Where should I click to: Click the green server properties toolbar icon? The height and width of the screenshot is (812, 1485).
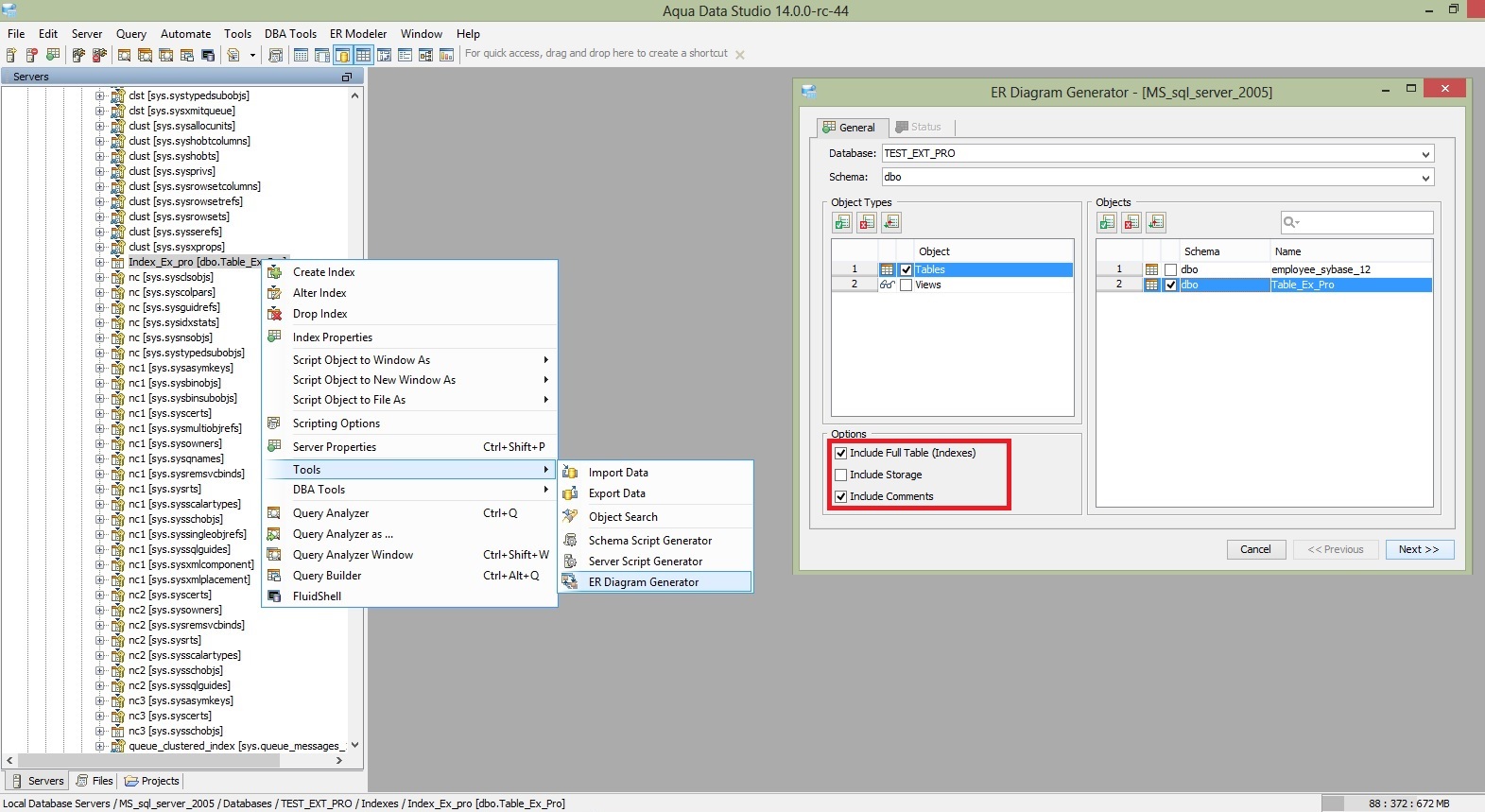(53, 55)
